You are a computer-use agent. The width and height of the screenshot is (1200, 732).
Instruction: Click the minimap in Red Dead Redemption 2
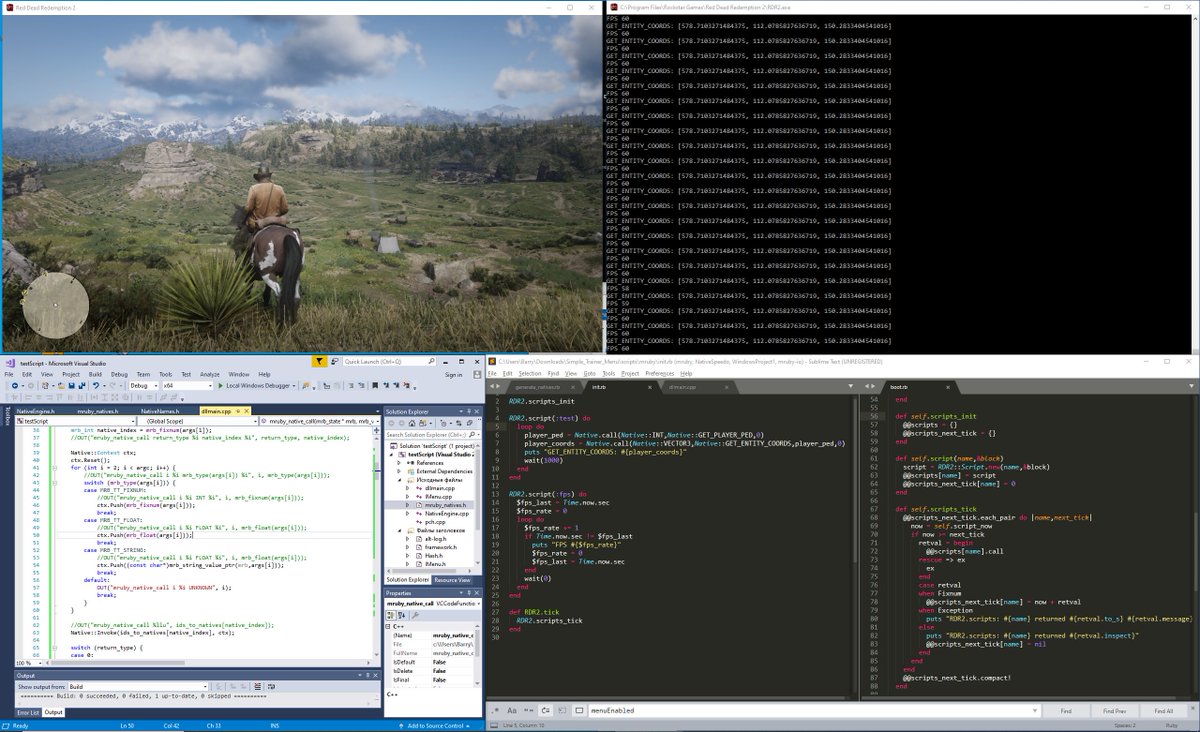point(56,305)
